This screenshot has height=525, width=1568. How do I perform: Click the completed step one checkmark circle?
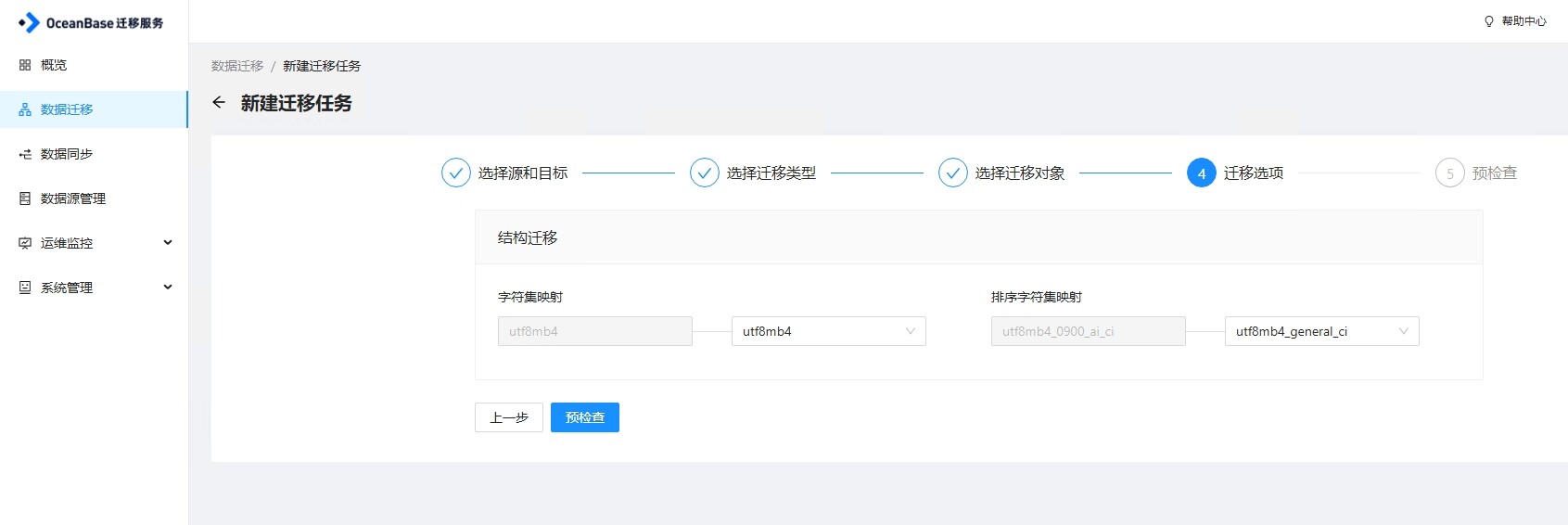[456, 173]
